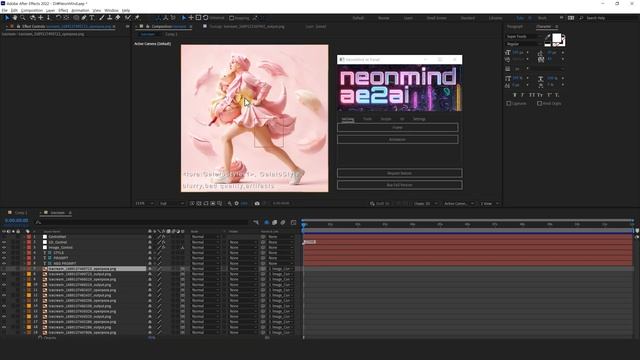Open the 1 View layout dropdown

pos(489,203)
